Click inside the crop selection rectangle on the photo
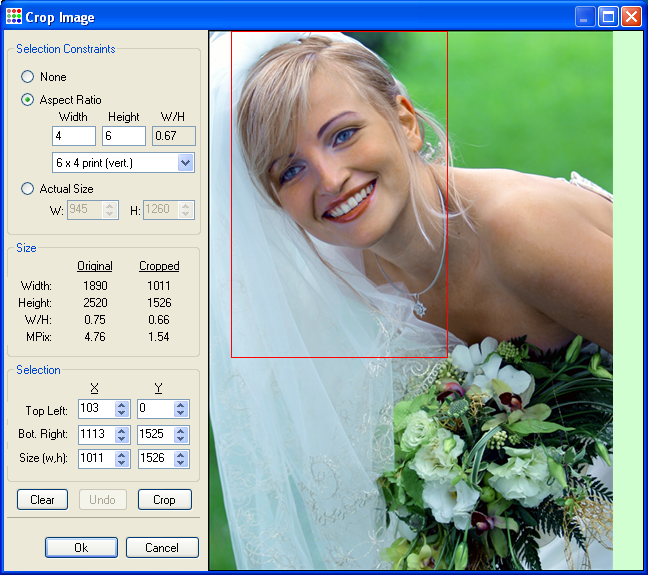The height and width of the screenshot is (575, 648). click(339, 194)
